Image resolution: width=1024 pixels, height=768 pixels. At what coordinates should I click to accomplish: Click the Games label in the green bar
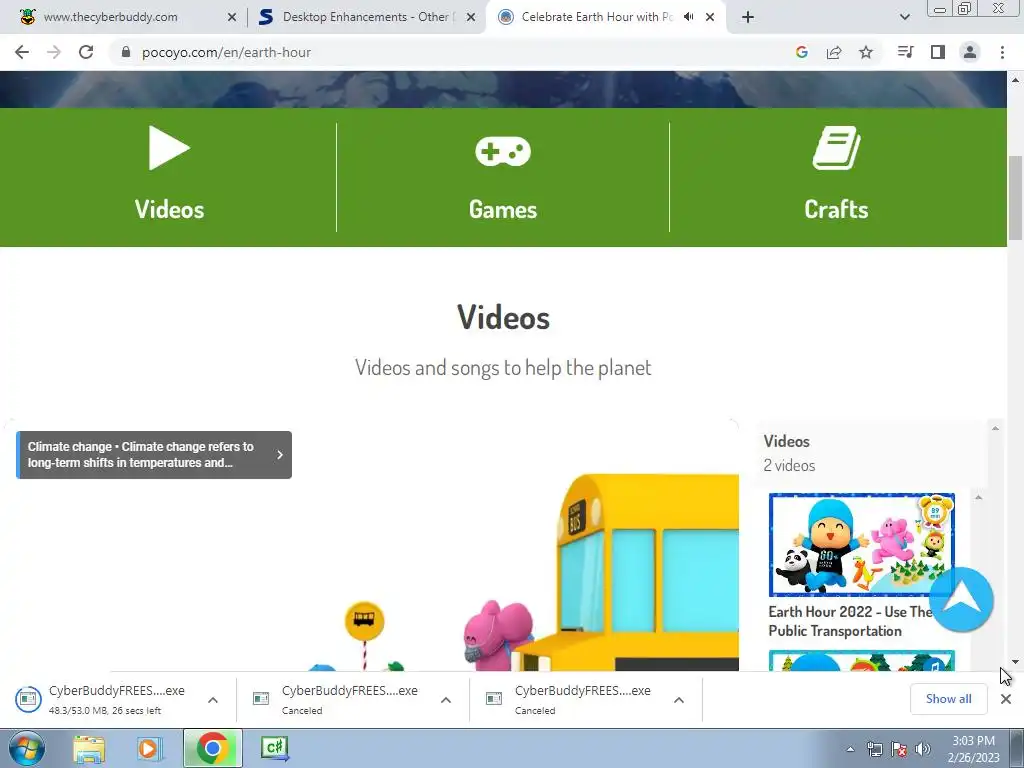click(x=503, y=210)
